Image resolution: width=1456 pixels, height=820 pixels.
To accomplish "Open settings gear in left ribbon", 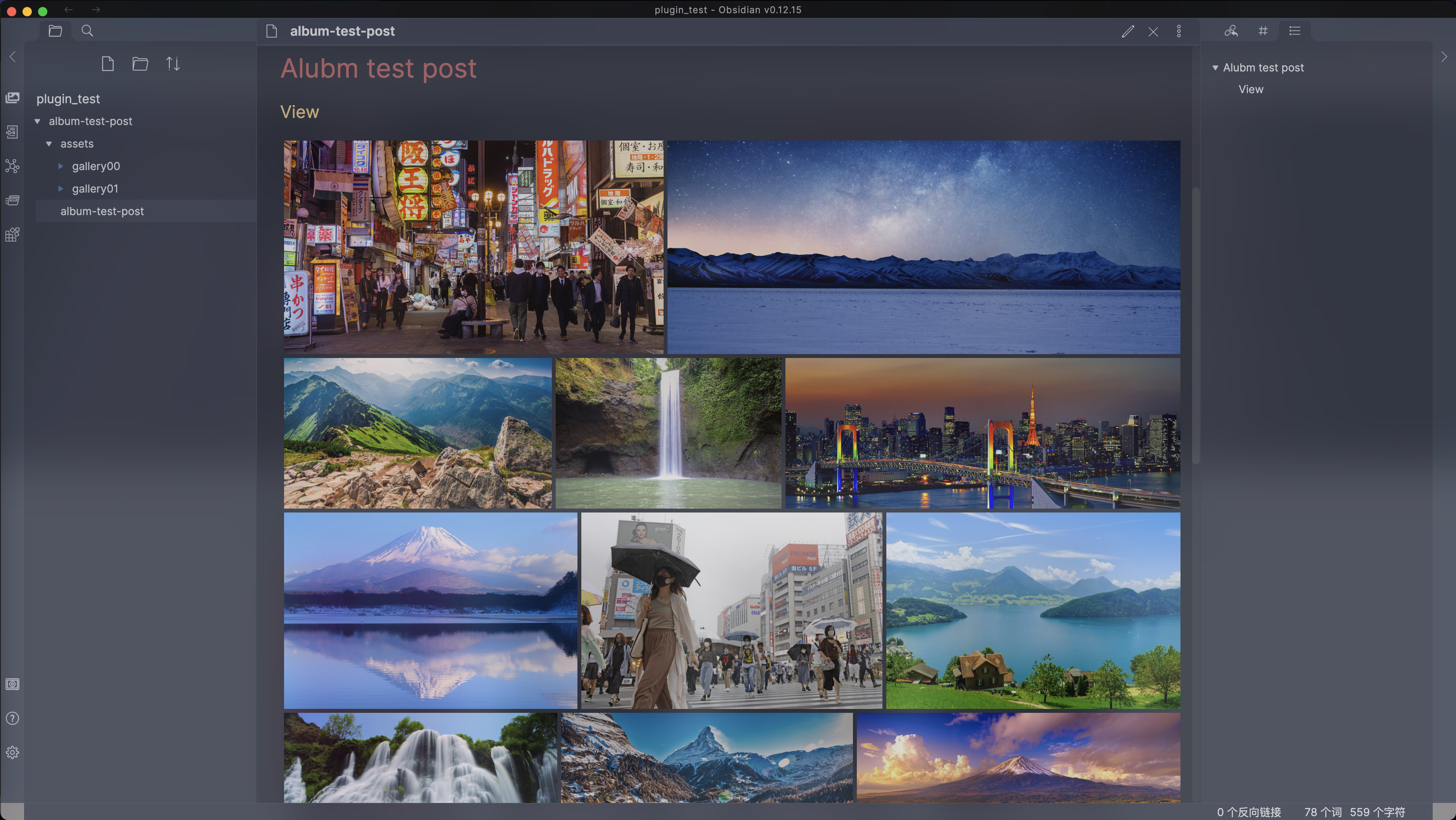I will coord(12,752).
